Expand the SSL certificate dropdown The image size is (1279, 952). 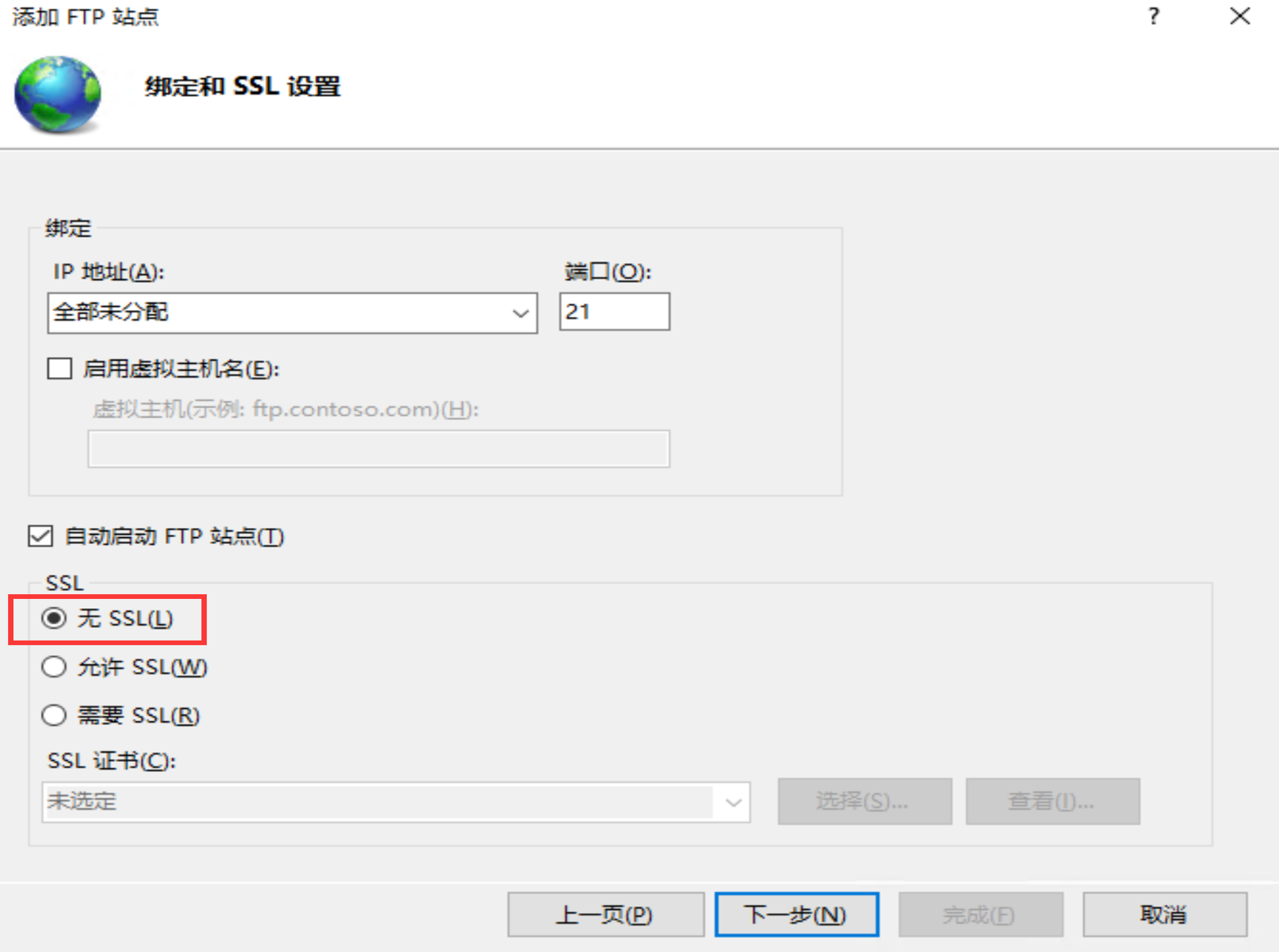(733, 802)
